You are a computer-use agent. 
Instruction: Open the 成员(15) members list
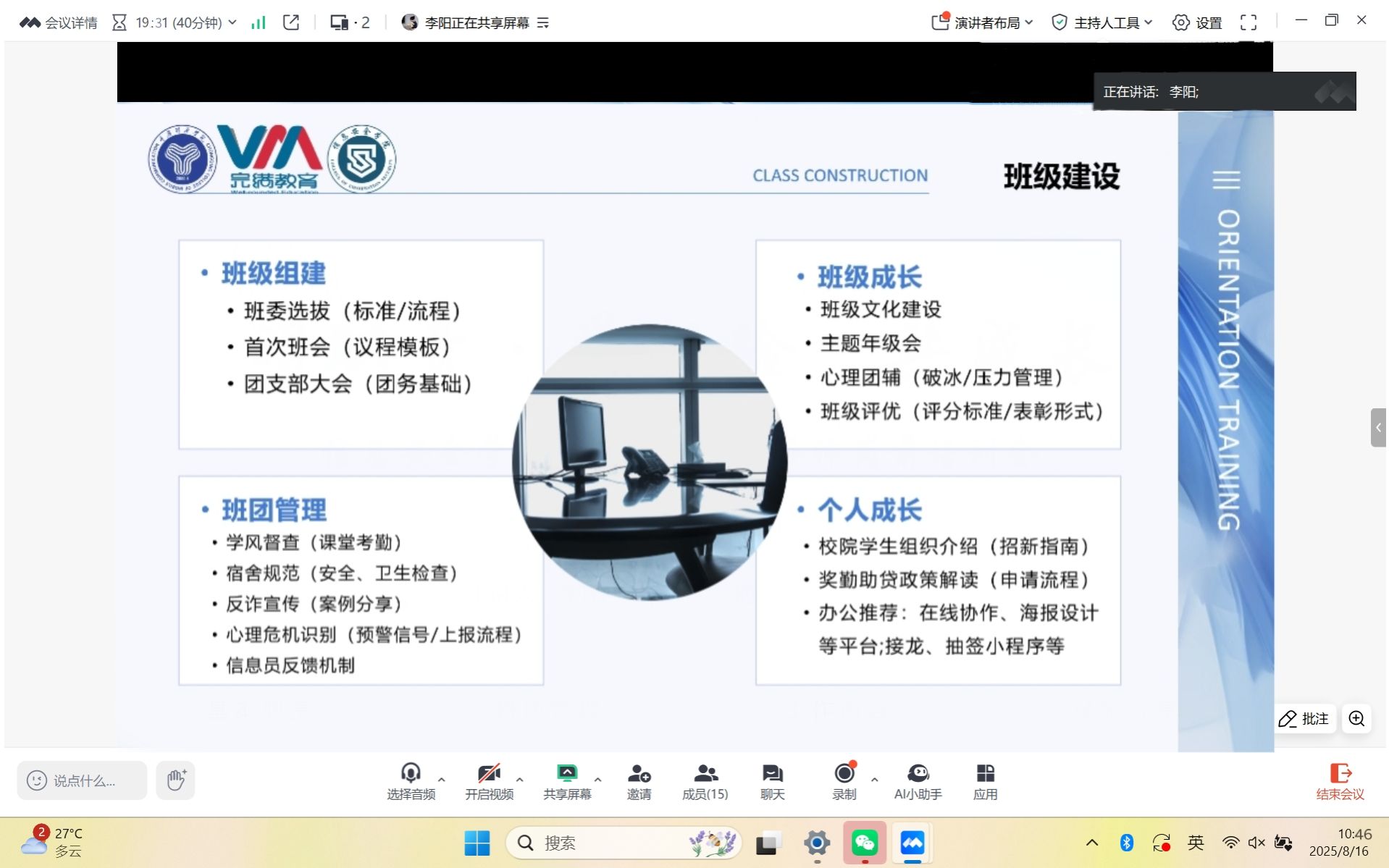(705, 781)
